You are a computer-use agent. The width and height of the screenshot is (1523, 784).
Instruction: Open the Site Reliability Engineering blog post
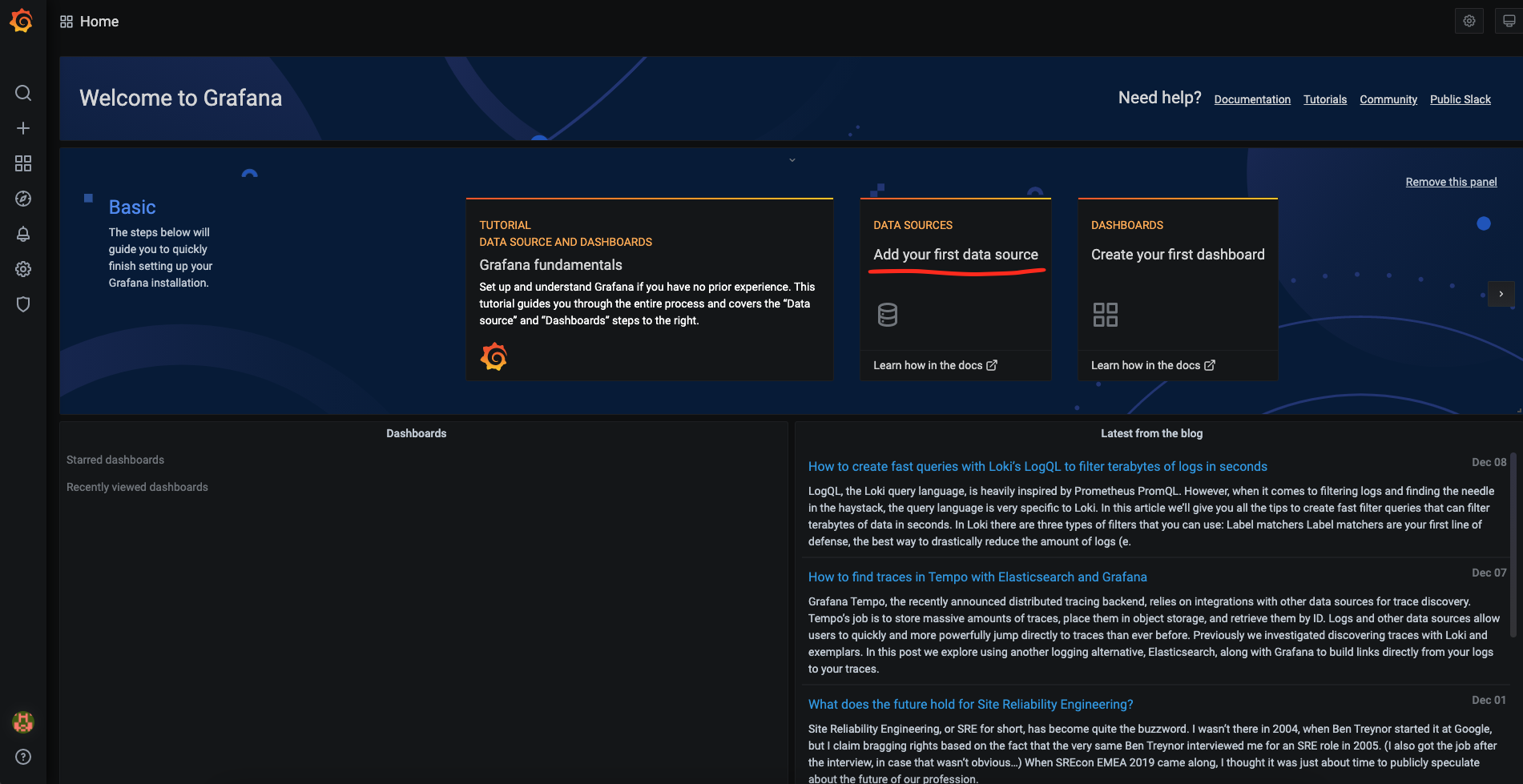coord(970,704)
